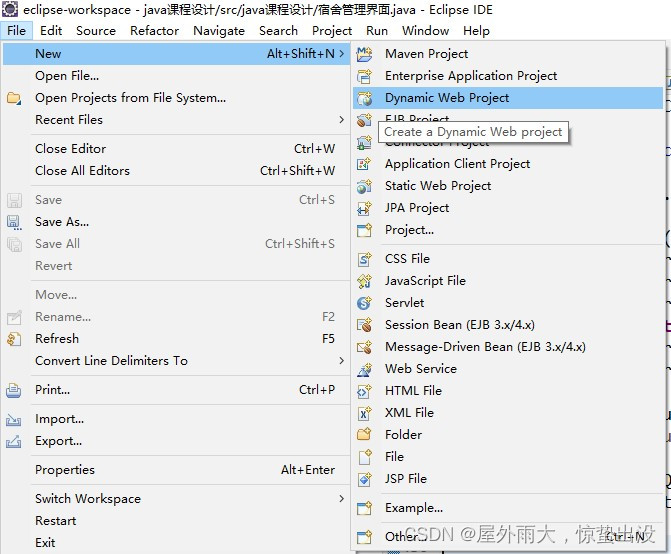Select Static Web Project entry

click(508, 186)
